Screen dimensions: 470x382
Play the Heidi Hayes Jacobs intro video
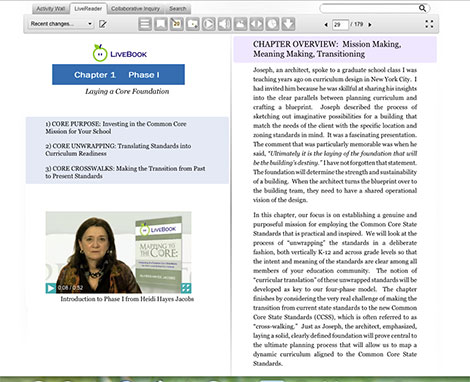[51, 288]
